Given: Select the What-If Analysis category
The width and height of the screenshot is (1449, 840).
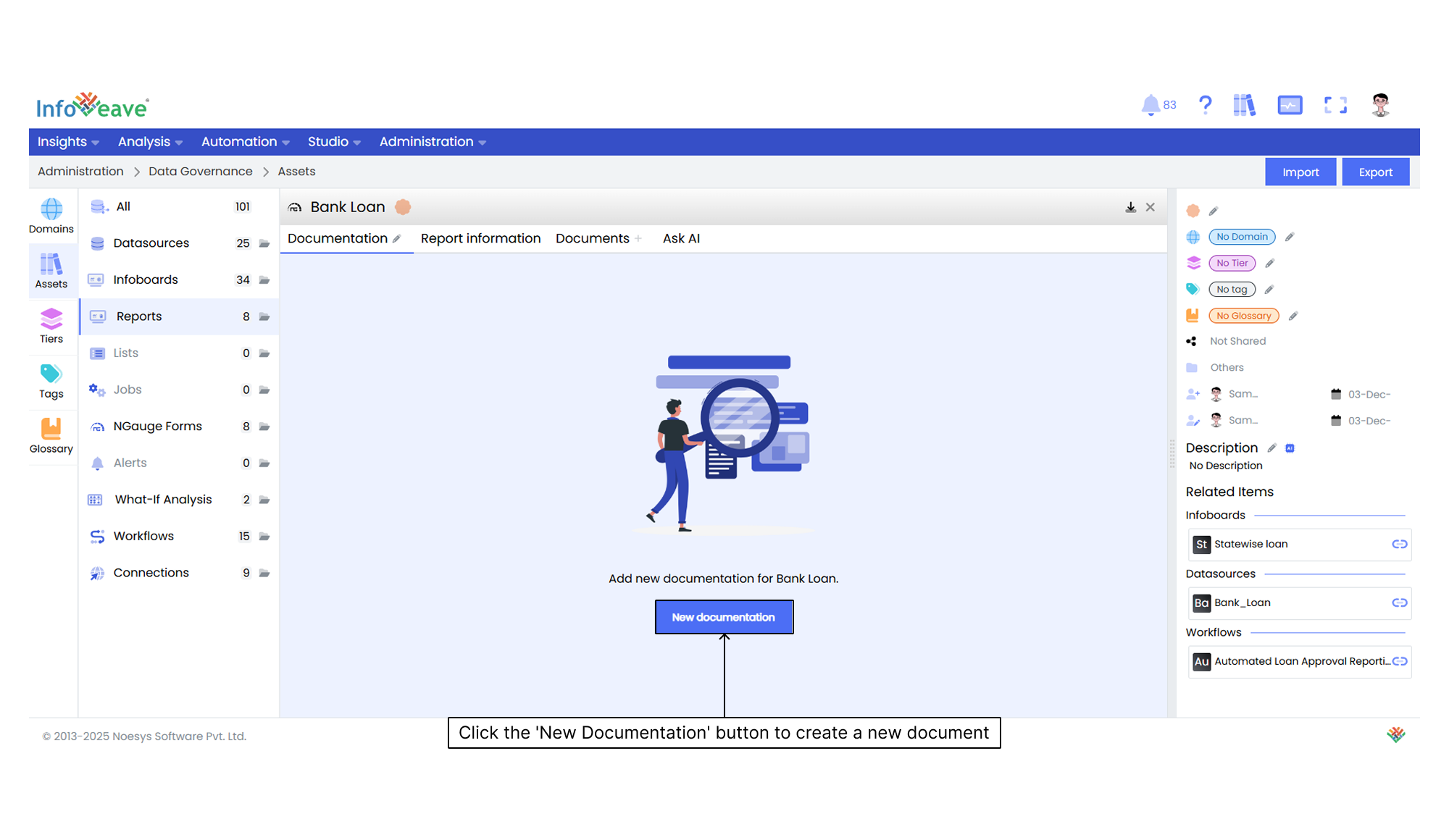Looking at the screenshot, I should [x=178, y=500].
